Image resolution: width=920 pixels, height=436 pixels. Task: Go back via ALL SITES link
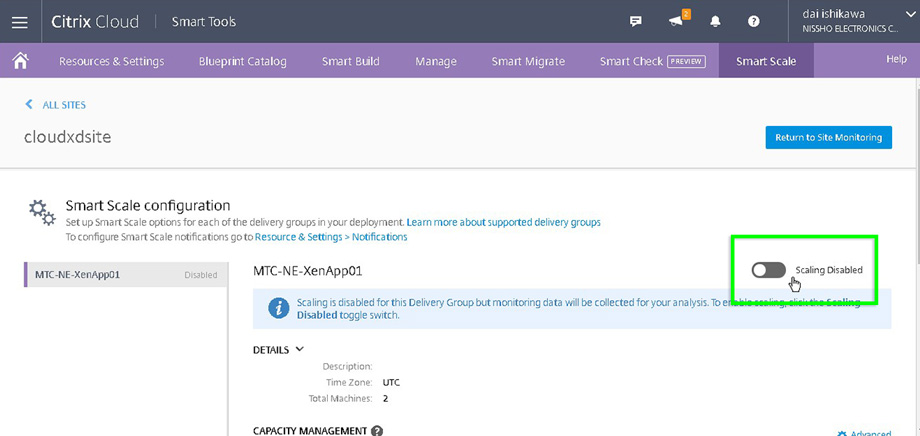(64, 105)
